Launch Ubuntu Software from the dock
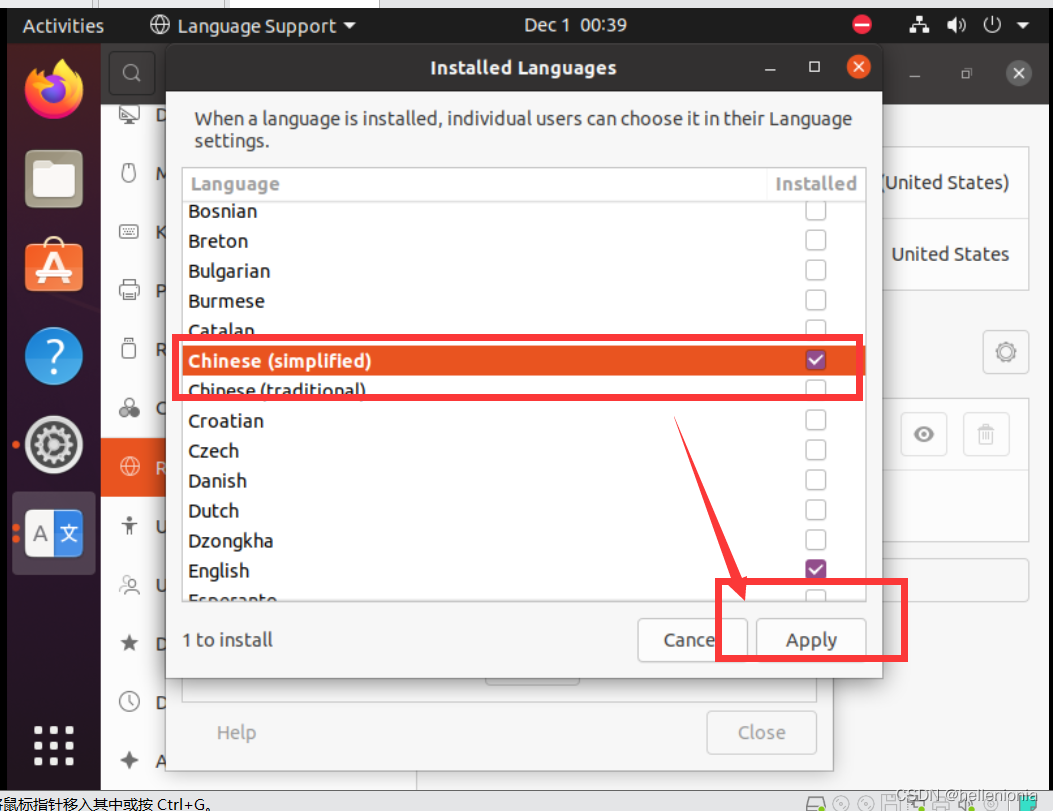The width and height of the screenshot is (1053, 811). [x=53, y=265]
